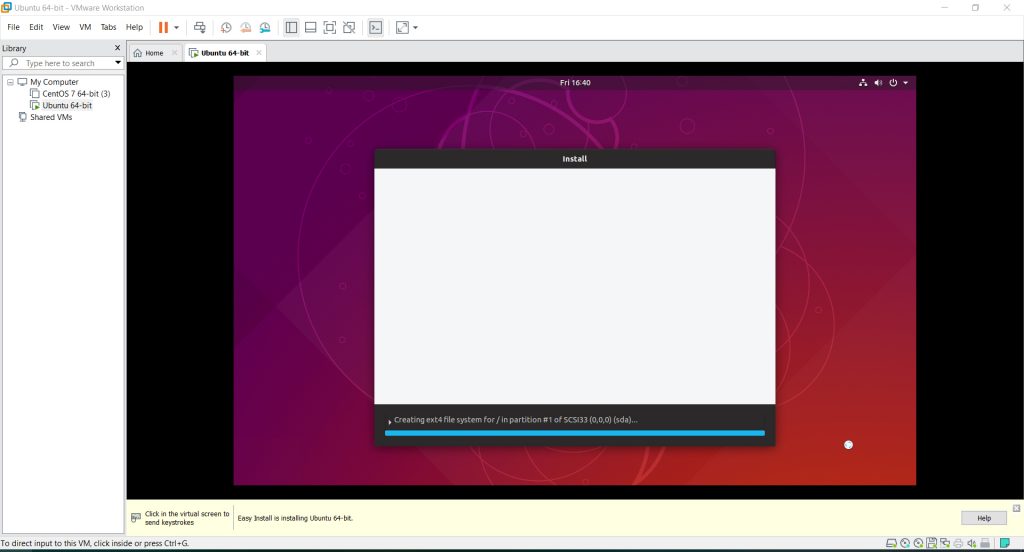This screenshot has height=552, width=1024.
Task: Toggle the console view toolbar icon
Action: point(376,27)
